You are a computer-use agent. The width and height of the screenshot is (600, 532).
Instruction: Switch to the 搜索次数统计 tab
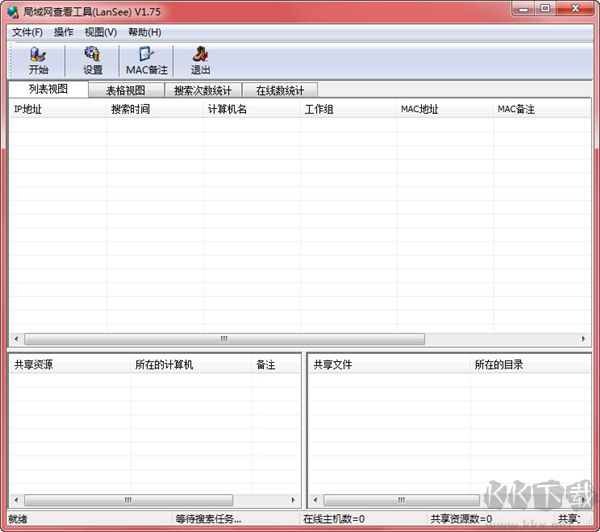point(203,91)
